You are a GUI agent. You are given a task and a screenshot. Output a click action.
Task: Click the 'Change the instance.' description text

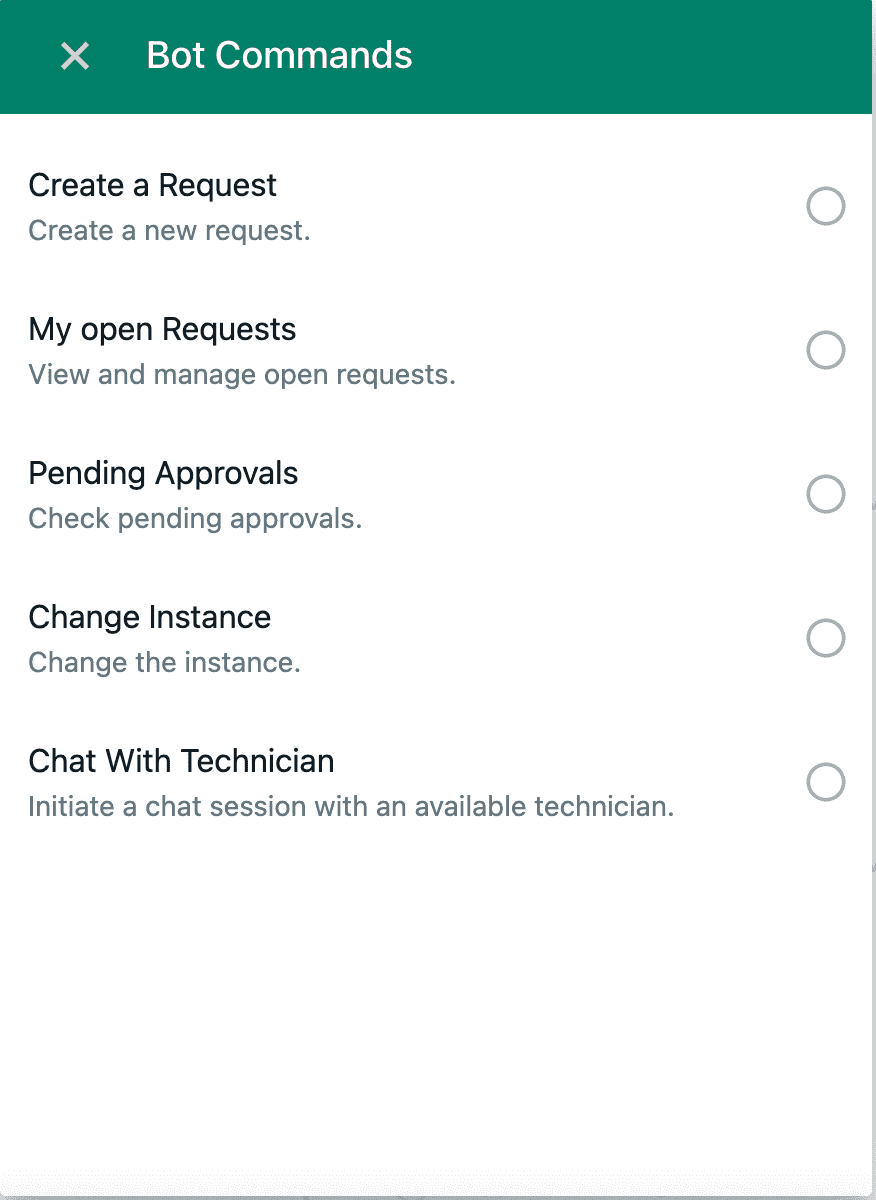coord(164,663)
